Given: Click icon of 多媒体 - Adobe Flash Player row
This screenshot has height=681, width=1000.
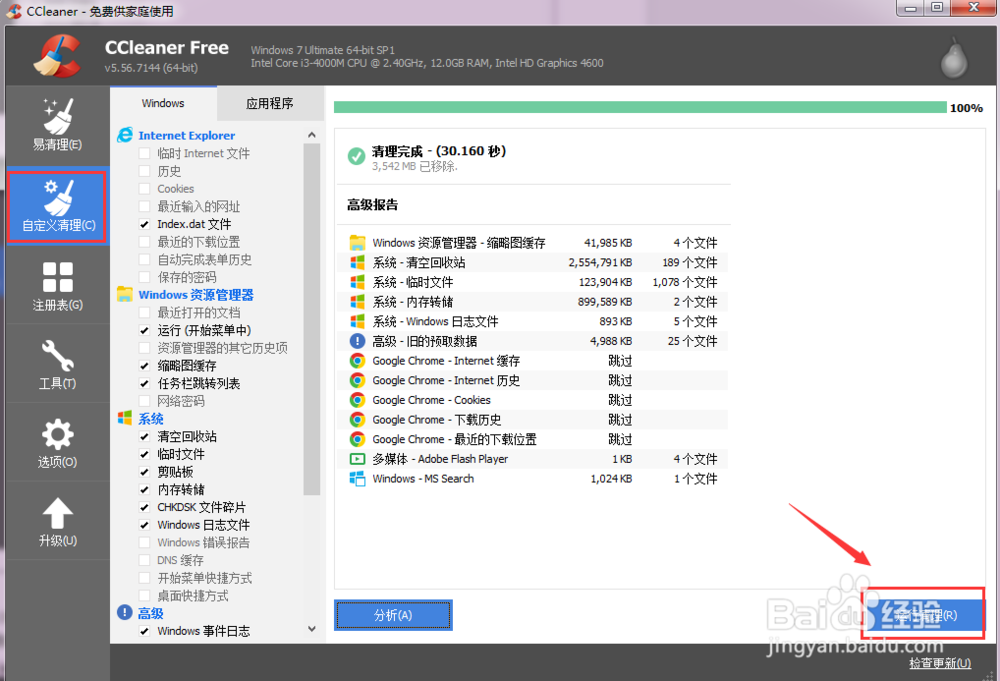Looking at the screenshot, I should pos(357,459).
